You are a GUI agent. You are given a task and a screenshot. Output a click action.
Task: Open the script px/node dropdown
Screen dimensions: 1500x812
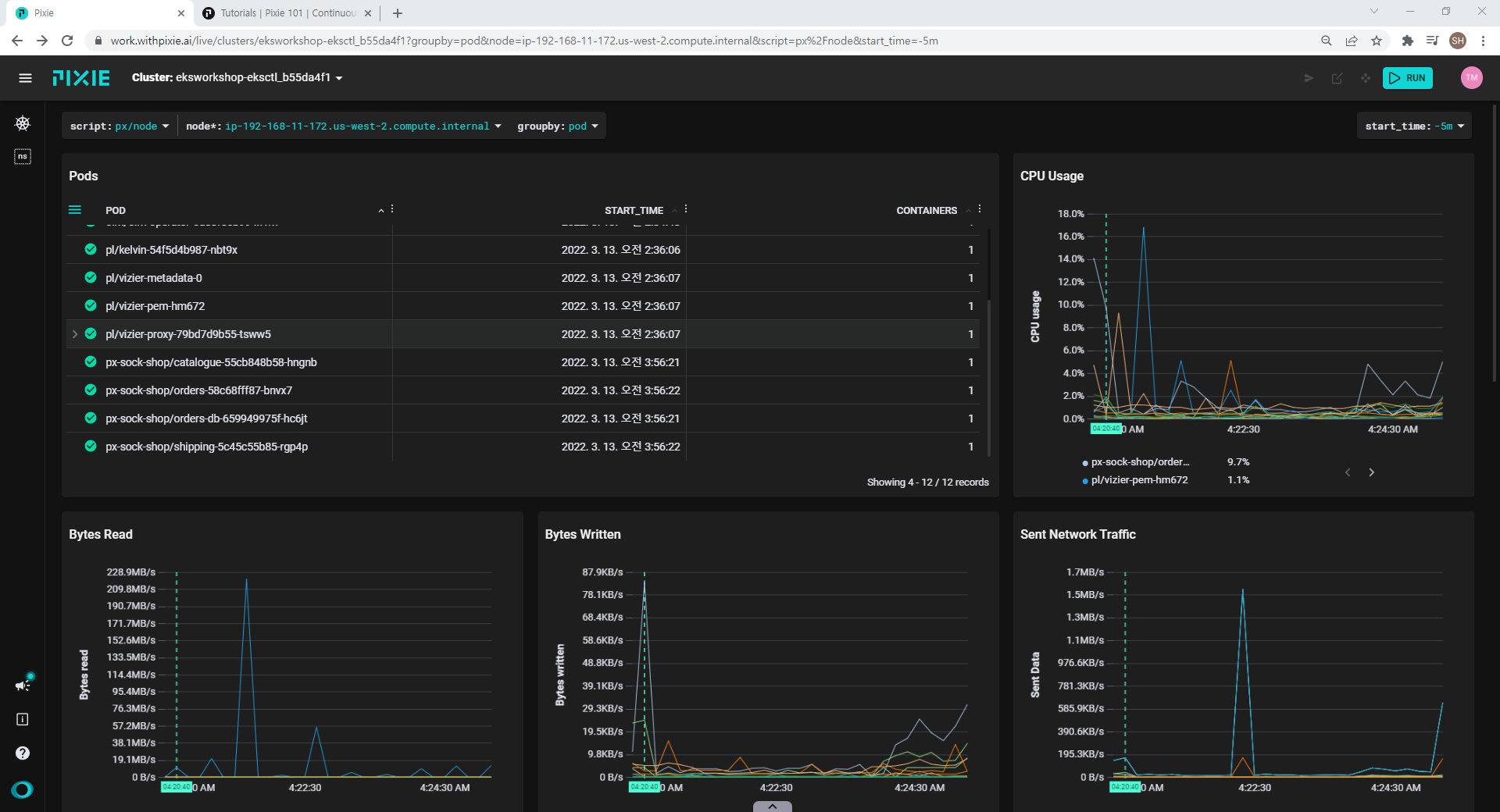coord(120,126)
